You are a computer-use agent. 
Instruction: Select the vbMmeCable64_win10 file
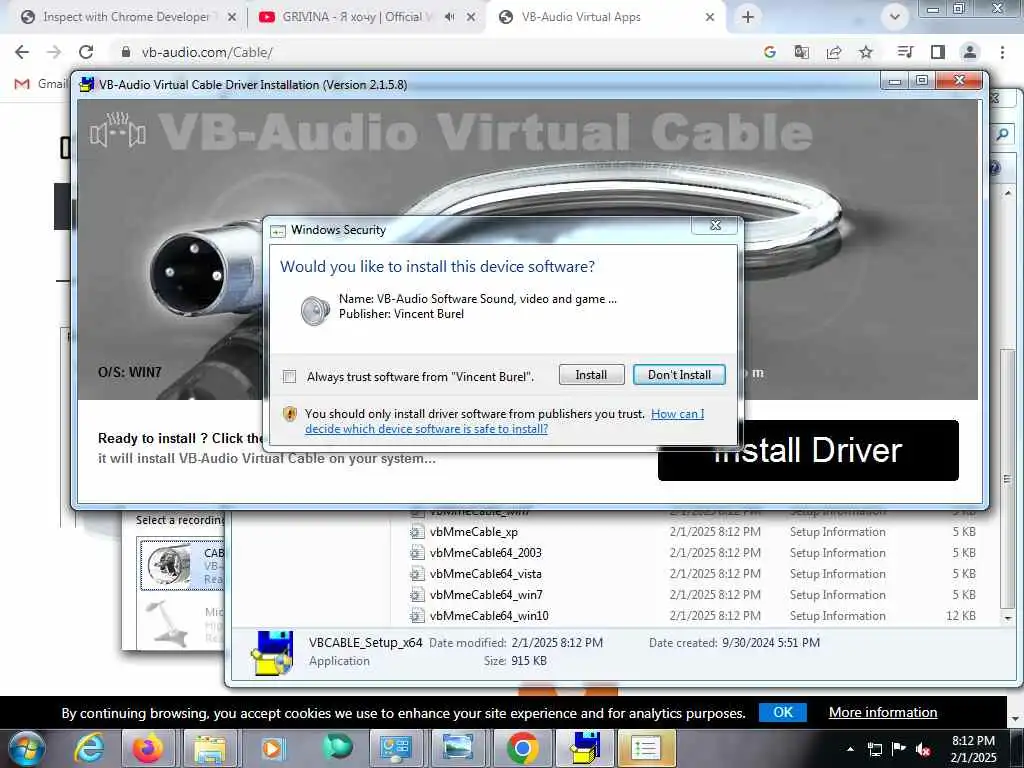point(489,616)
